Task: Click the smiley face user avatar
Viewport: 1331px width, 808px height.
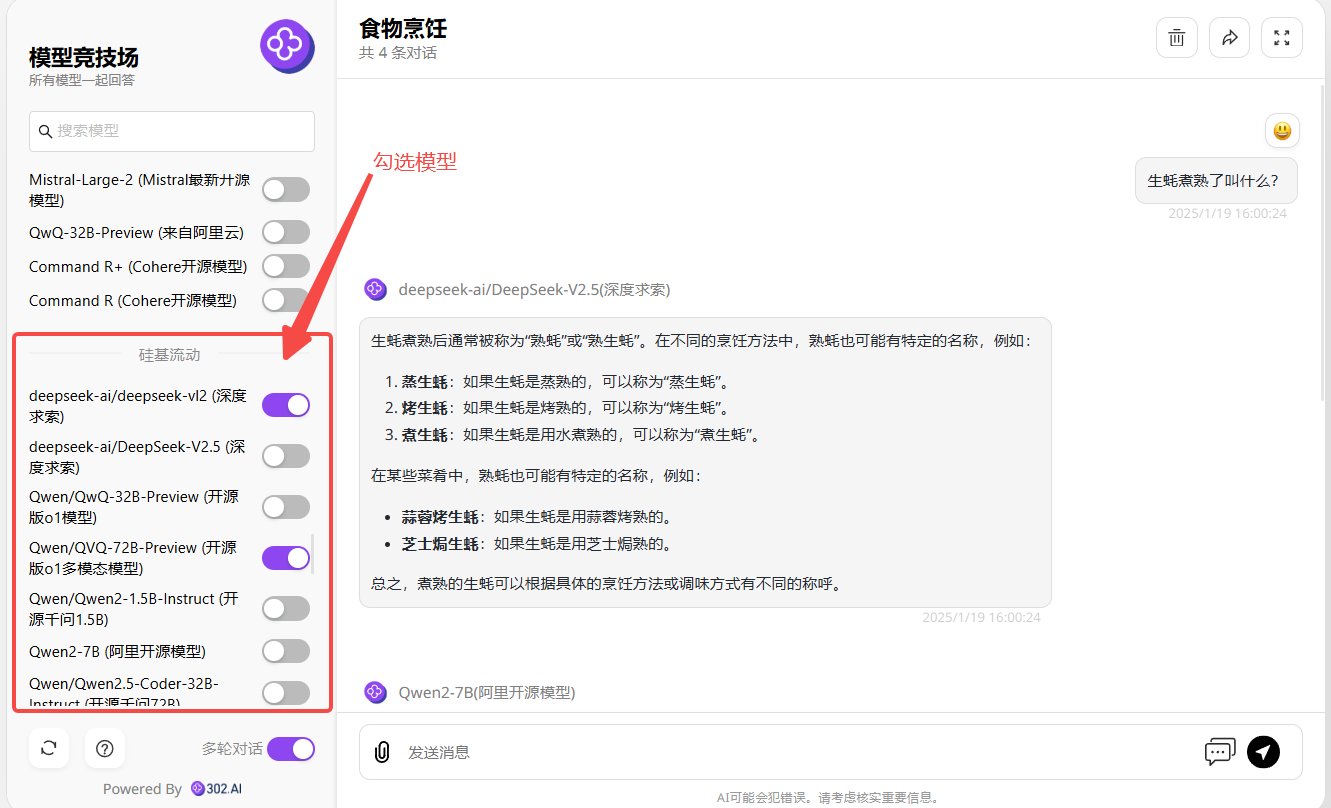Action: 1281,130
